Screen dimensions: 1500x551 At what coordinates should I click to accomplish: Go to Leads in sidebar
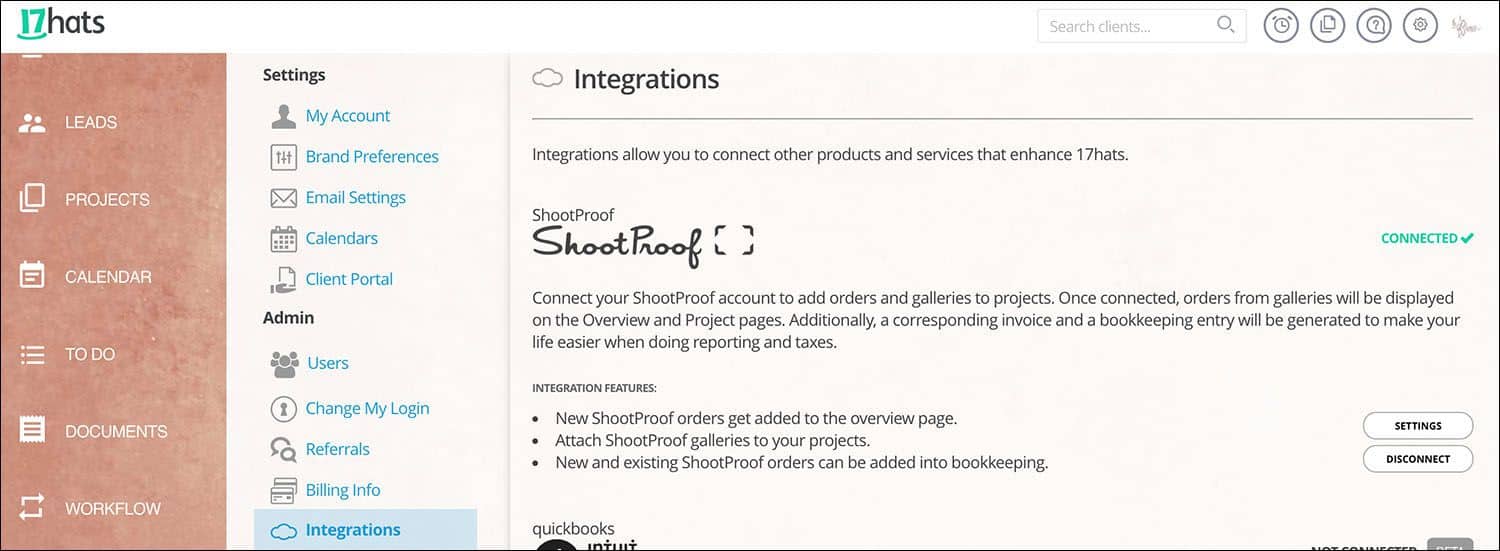pos(90,123)
